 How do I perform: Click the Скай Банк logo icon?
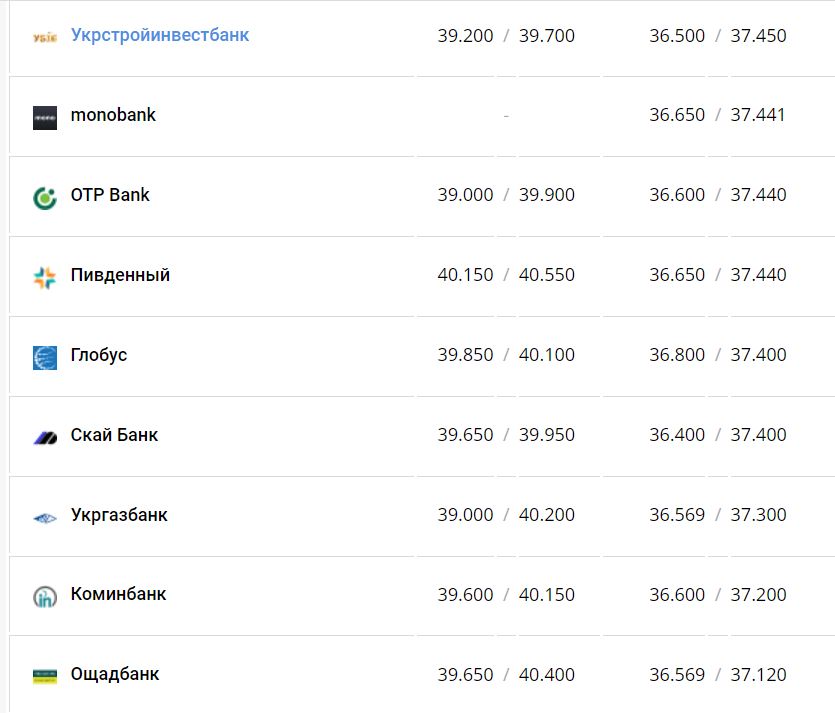coord(45,437)
